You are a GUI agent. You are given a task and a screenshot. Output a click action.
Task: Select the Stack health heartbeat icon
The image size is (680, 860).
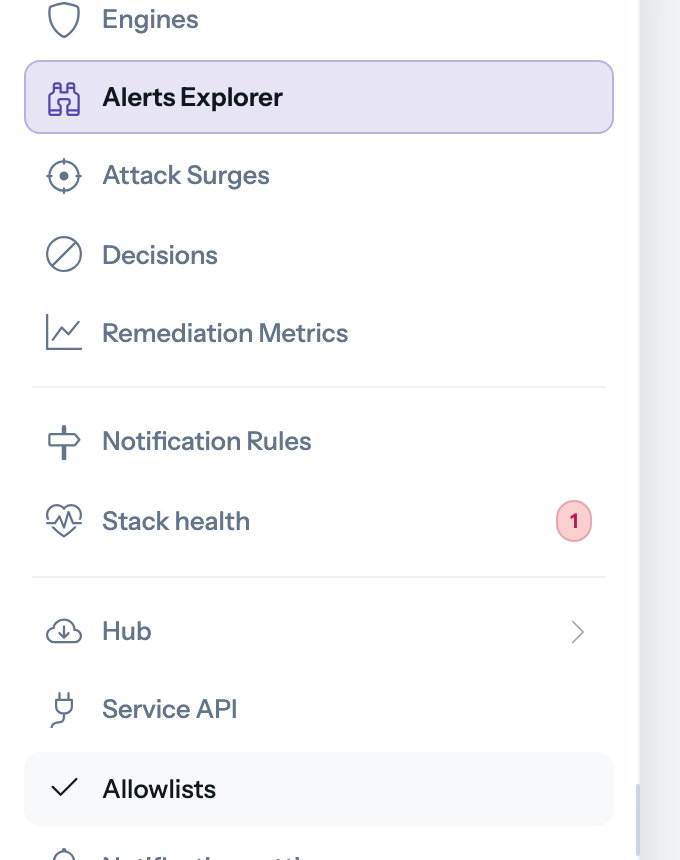coord(64,520)
